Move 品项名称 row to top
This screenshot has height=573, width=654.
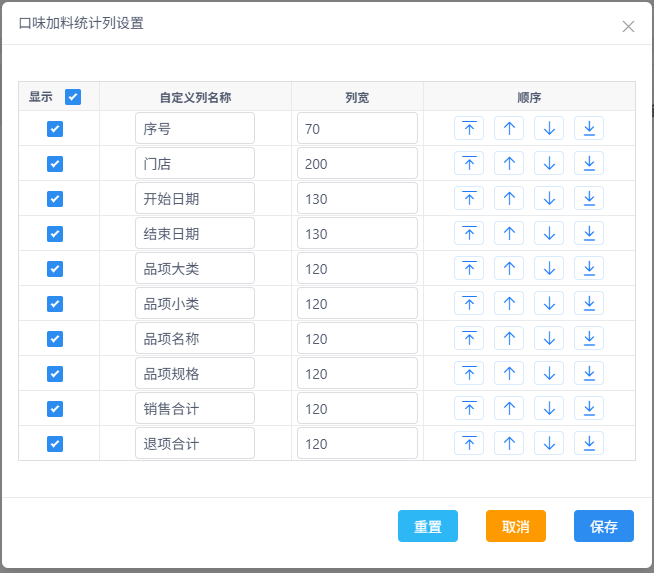click(469, 338)
